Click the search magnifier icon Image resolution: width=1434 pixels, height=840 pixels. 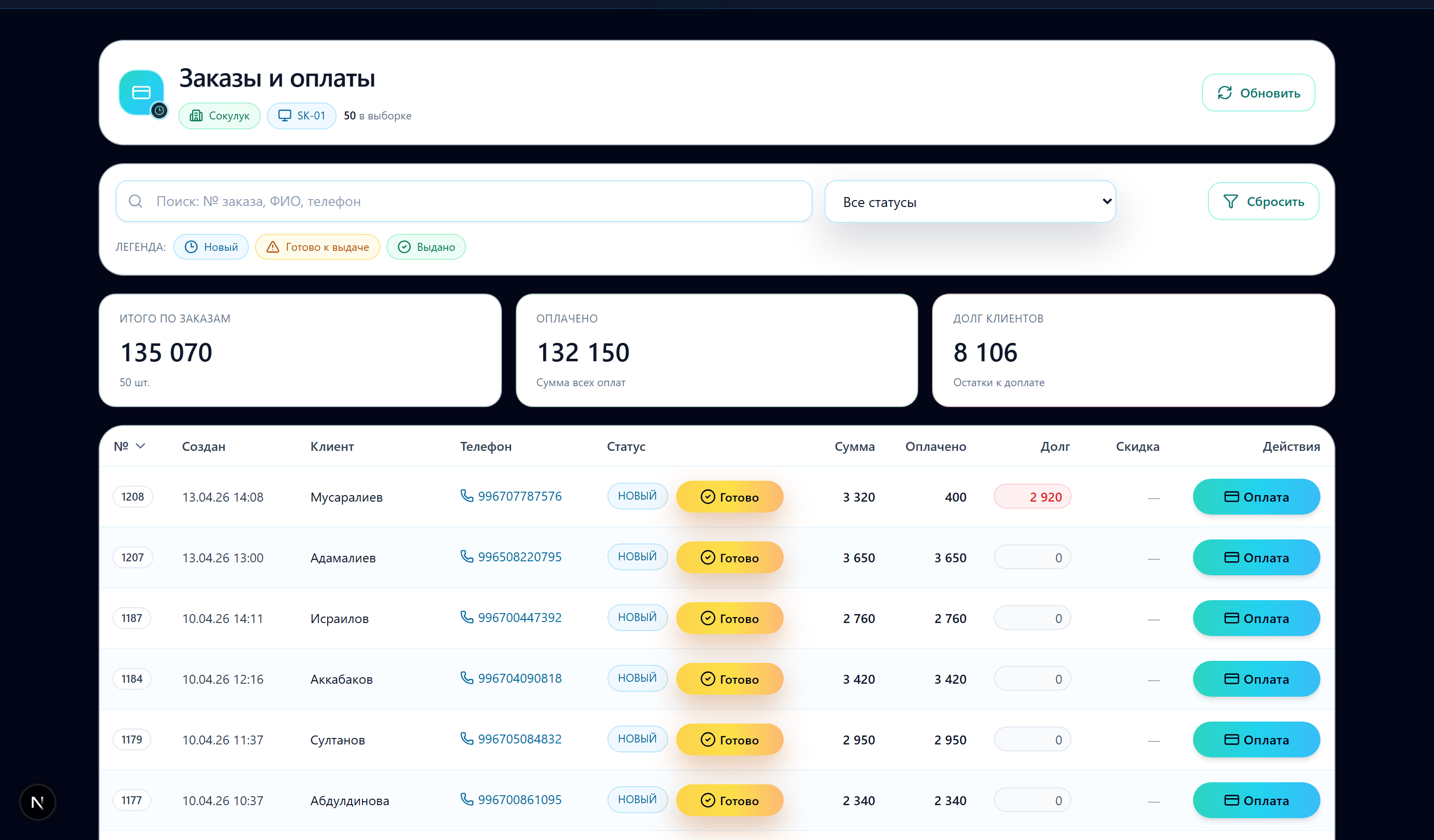(x=135, y=202)
